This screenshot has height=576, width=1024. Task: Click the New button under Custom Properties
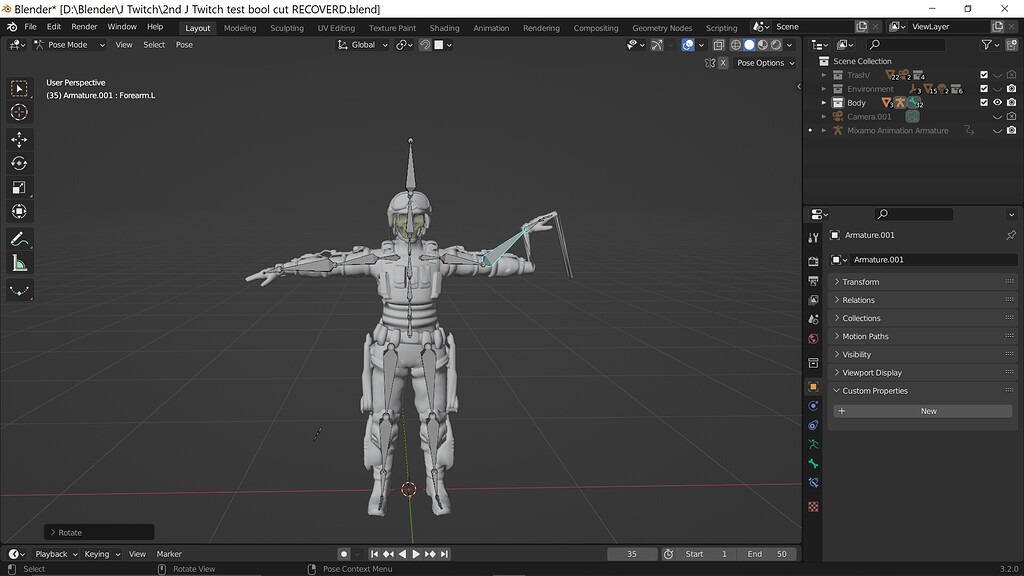click(926, 410)
